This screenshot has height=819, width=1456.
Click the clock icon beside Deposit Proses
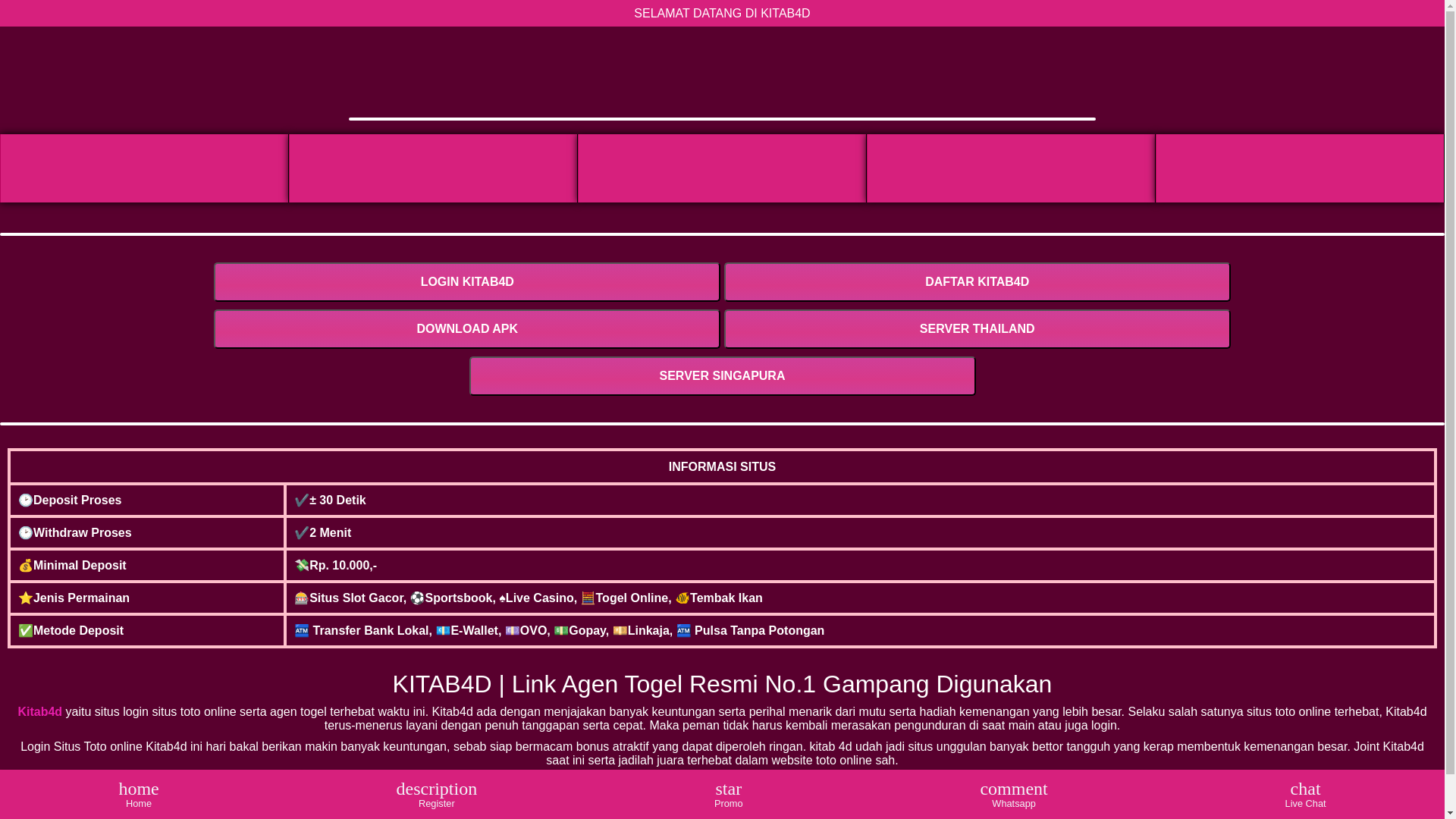(26, 500)
